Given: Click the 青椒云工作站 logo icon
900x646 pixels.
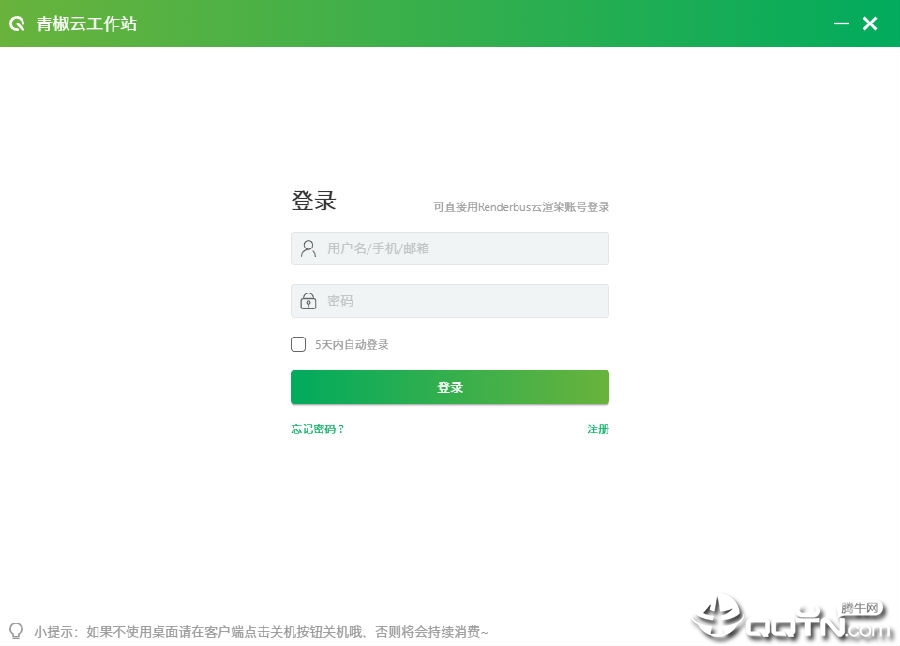Looking at the screenshot, I should 17,24.
